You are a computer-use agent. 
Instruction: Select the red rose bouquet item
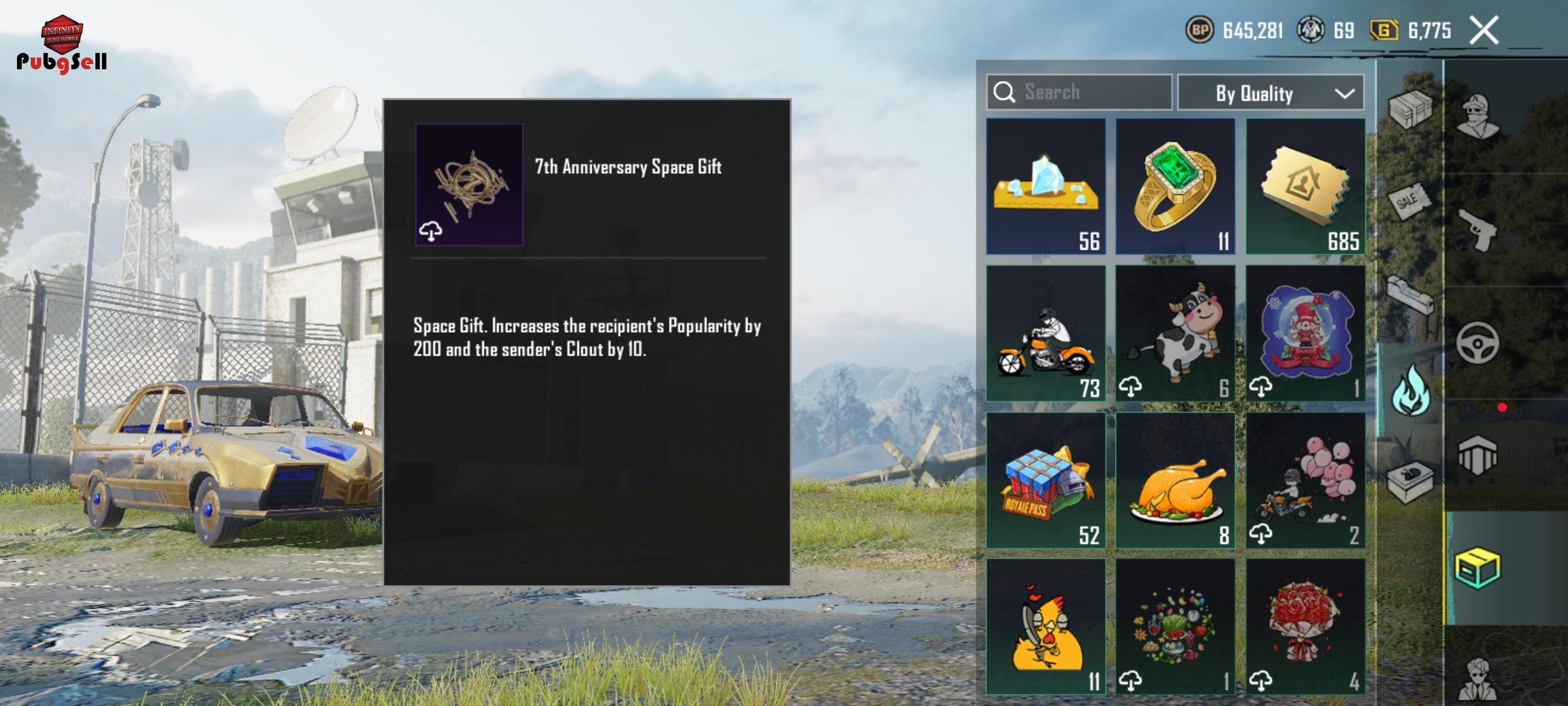pyautogui.click(x=1305, y=626)
